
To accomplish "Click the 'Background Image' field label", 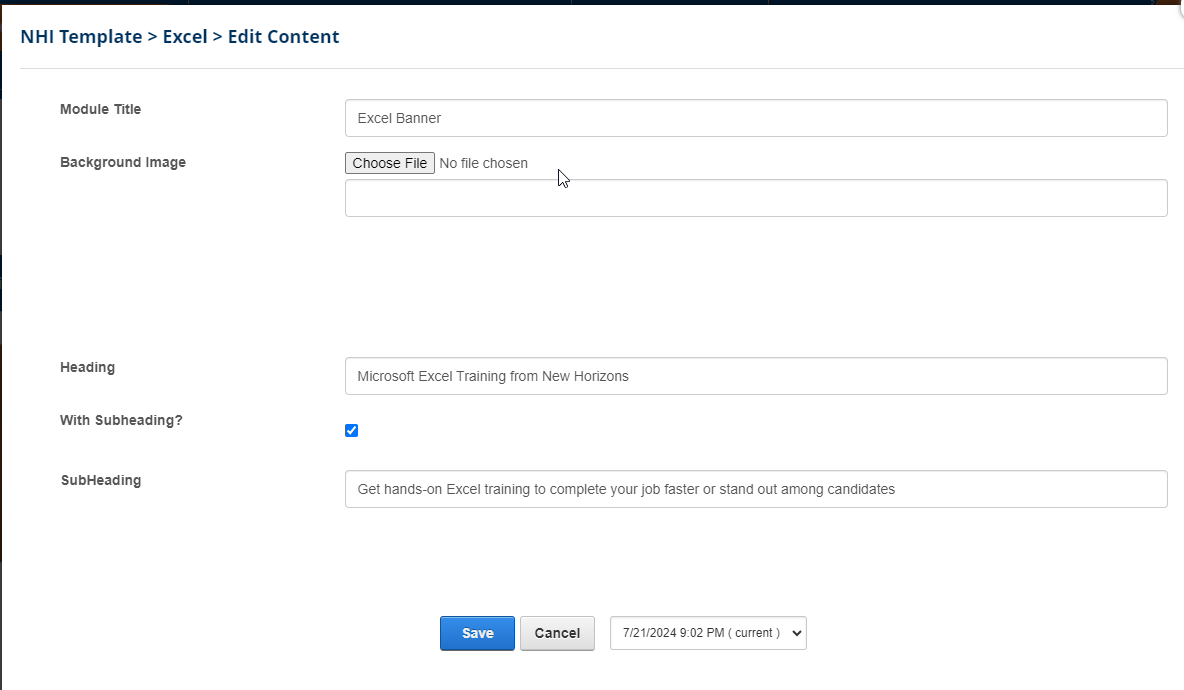I will pos(123,162).
